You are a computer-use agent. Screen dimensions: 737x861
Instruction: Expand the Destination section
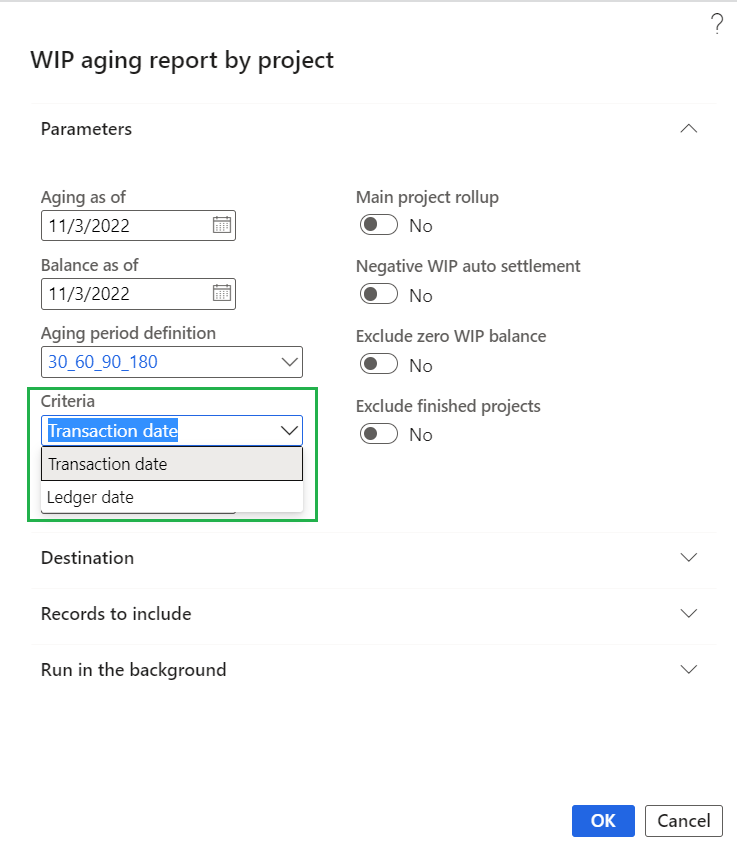(688, 558)
